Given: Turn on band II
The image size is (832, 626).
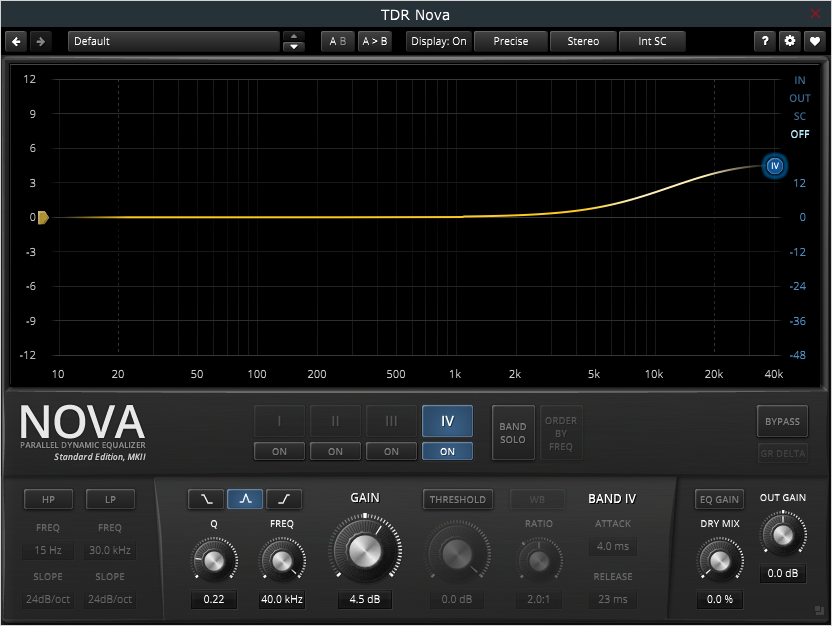Looking at the screenshot, I should click(335, 451).
